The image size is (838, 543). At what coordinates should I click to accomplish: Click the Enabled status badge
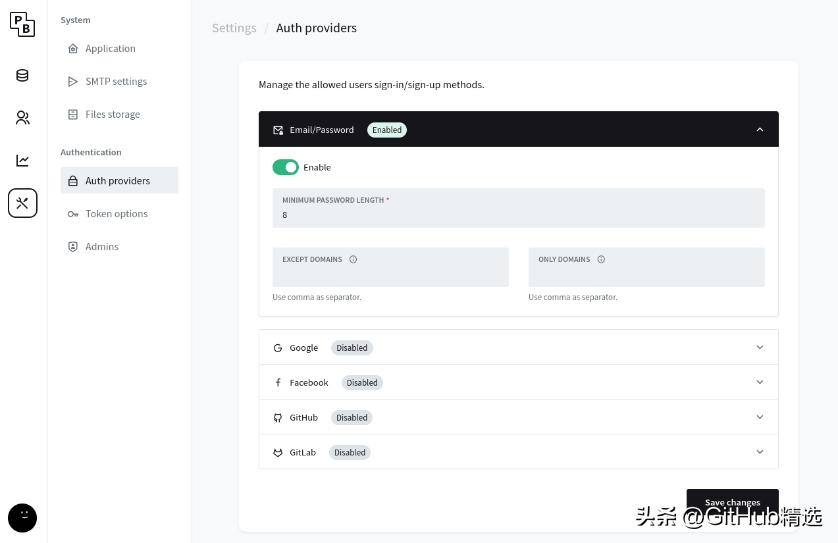(x=387, y=130)
